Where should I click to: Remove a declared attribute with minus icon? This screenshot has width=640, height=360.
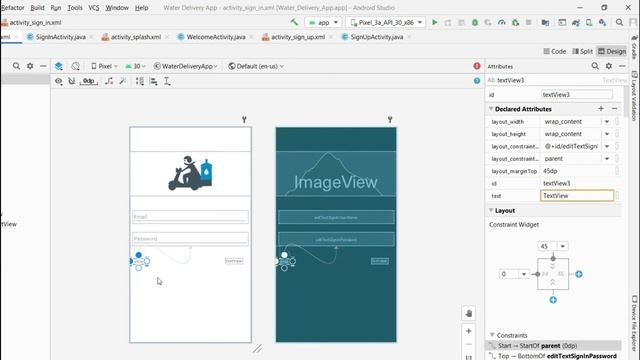point(614,109)
